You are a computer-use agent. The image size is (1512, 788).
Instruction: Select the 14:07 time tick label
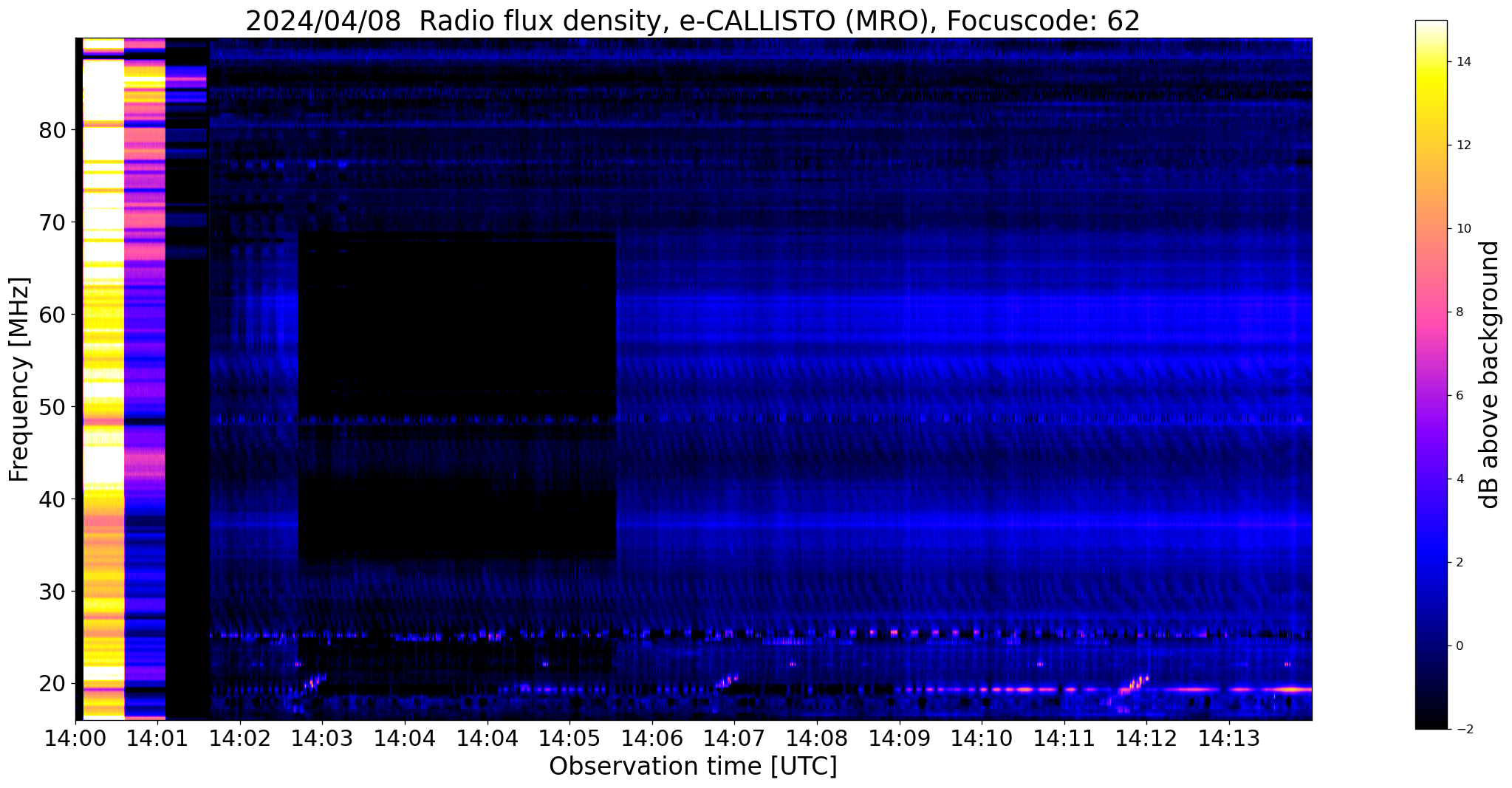pyautogui.click(x=734, y=737)
